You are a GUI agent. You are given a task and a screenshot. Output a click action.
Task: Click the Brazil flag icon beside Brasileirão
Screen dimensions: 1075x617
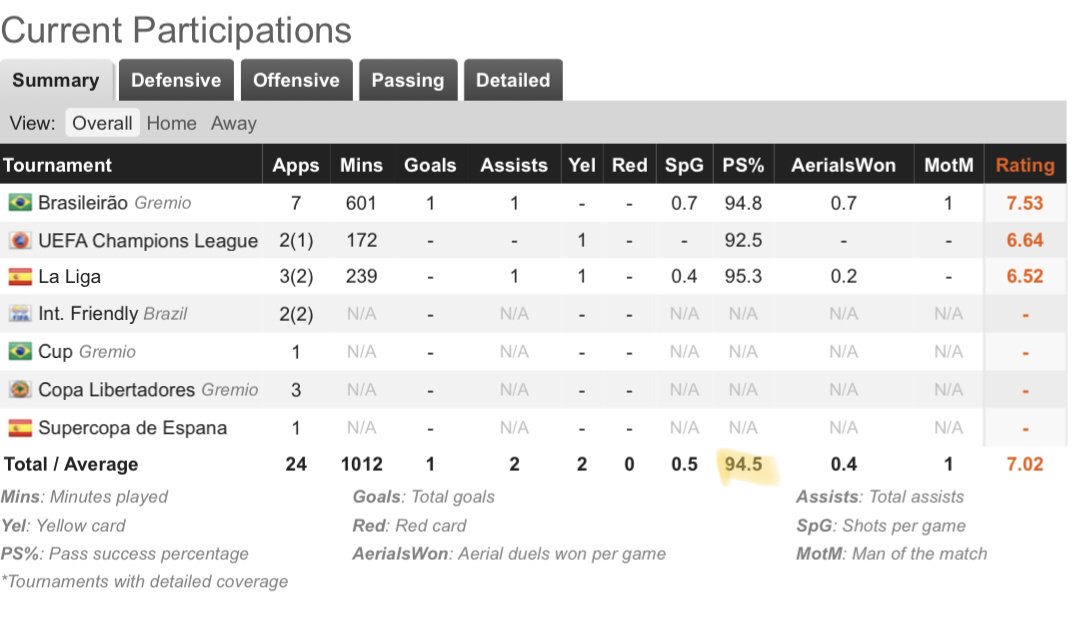(20, 203)
